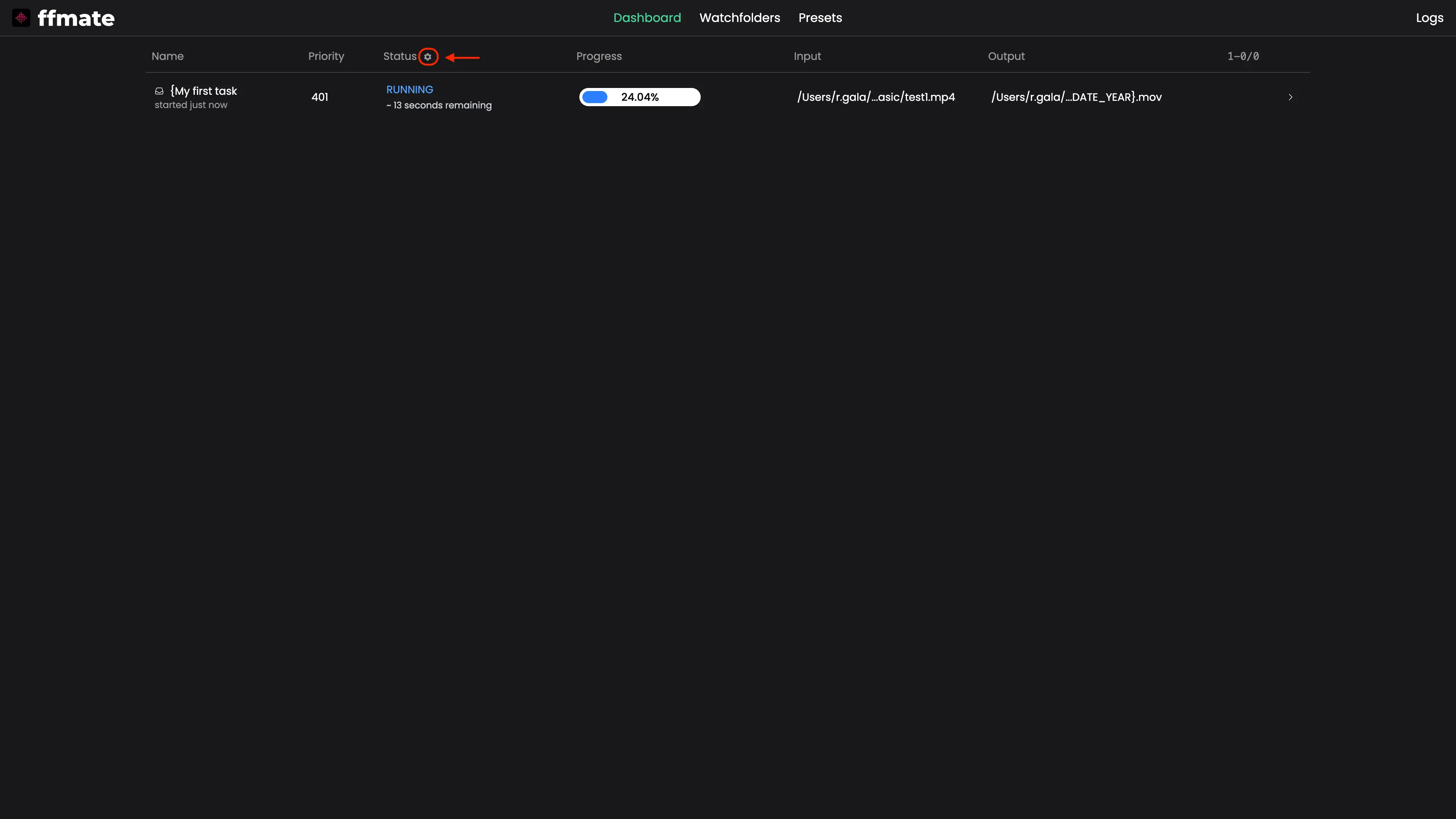Click the ffmate logo icon
The image size is (1456, 819).
pos(22,18)
